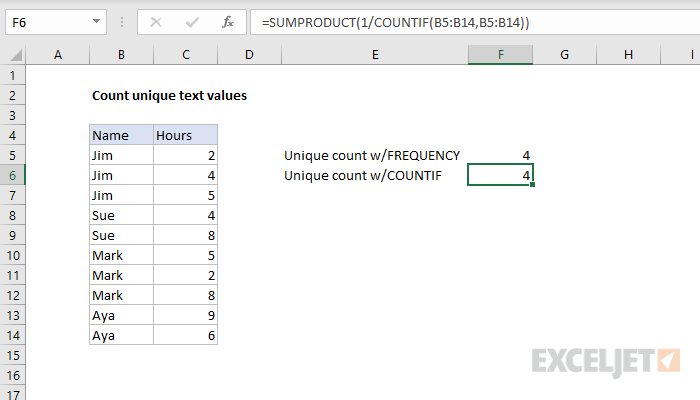
Task: Select column H header
Action: [x=629, y=55]
